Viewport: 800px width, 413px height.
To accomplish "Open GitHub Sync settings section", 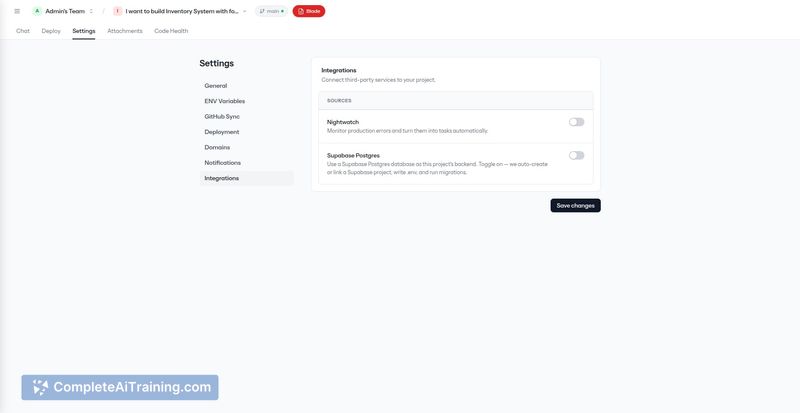I will [247, 116].
